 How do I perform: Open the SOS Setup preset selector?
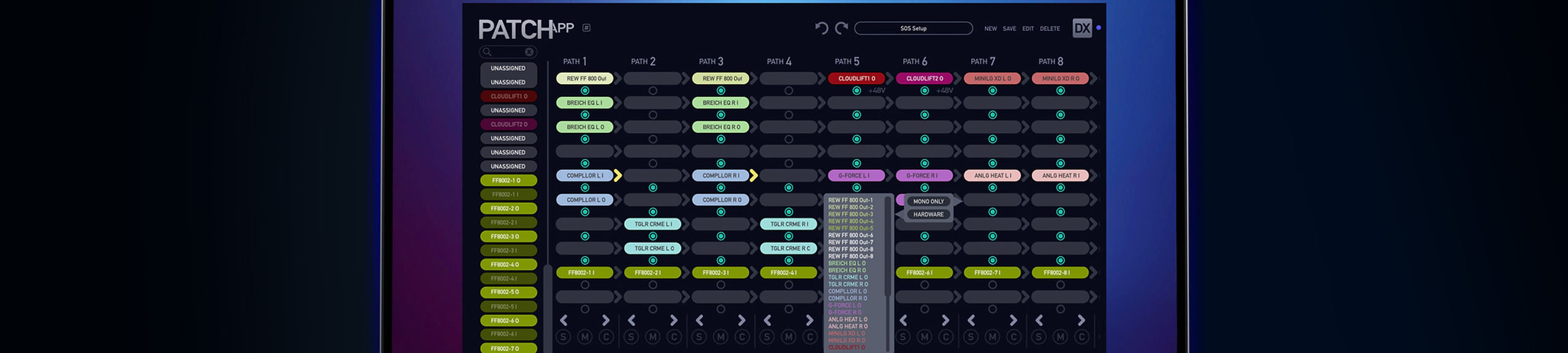point(913,28)
